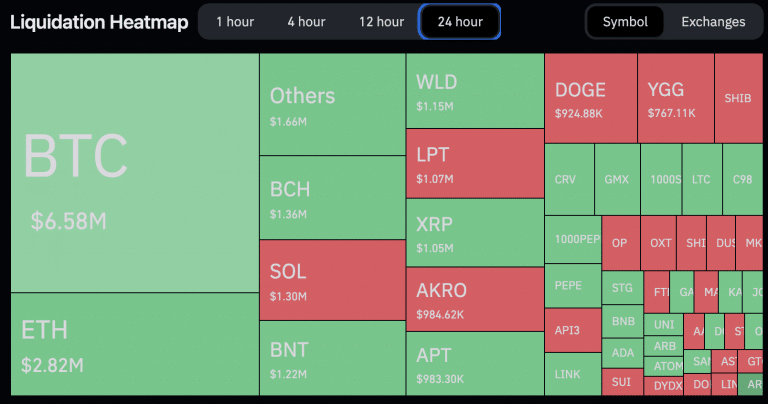Click the BCH liquidation tile
Image resolution: width=768 pixels, height=404 pixels.
(332, 197)
